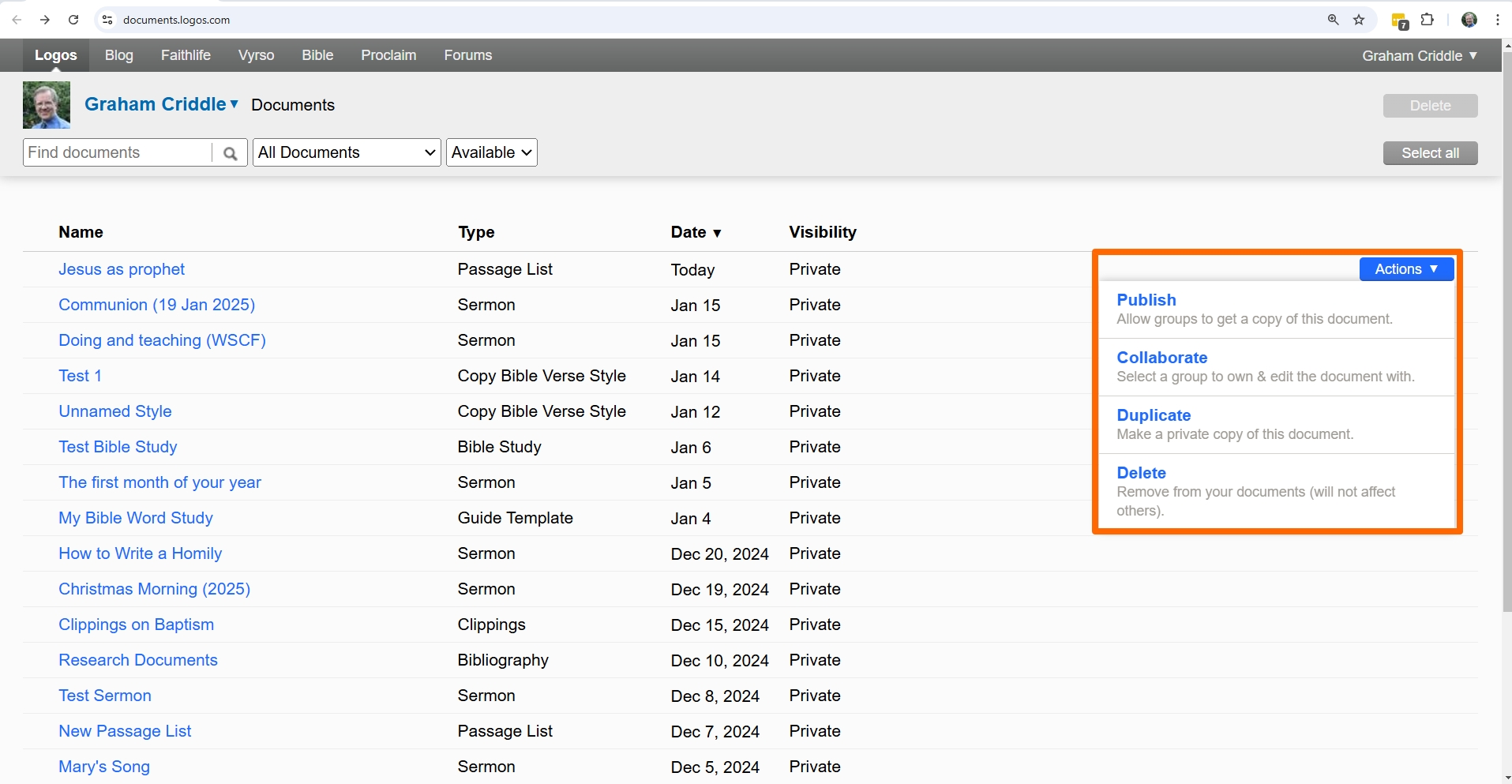Reload the page with refresh icon
The height and width of the screenshot is (784, 1512).
pos(73,20)
